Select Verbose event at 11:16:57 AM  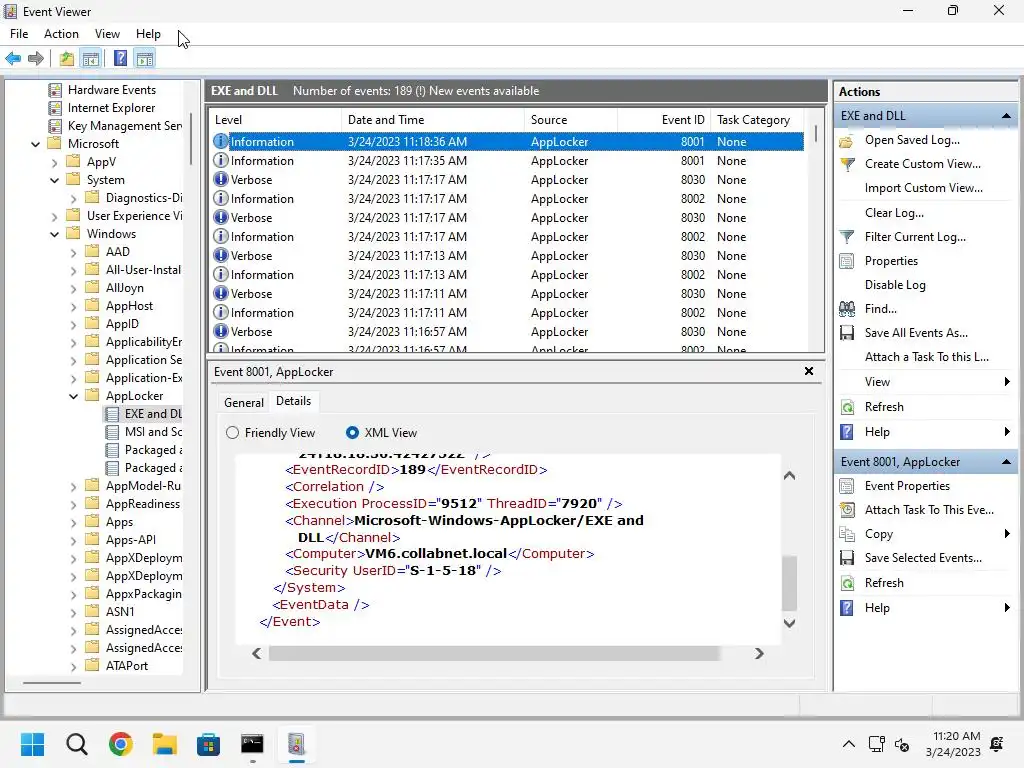pyautogui.click(x=507, y=332)
